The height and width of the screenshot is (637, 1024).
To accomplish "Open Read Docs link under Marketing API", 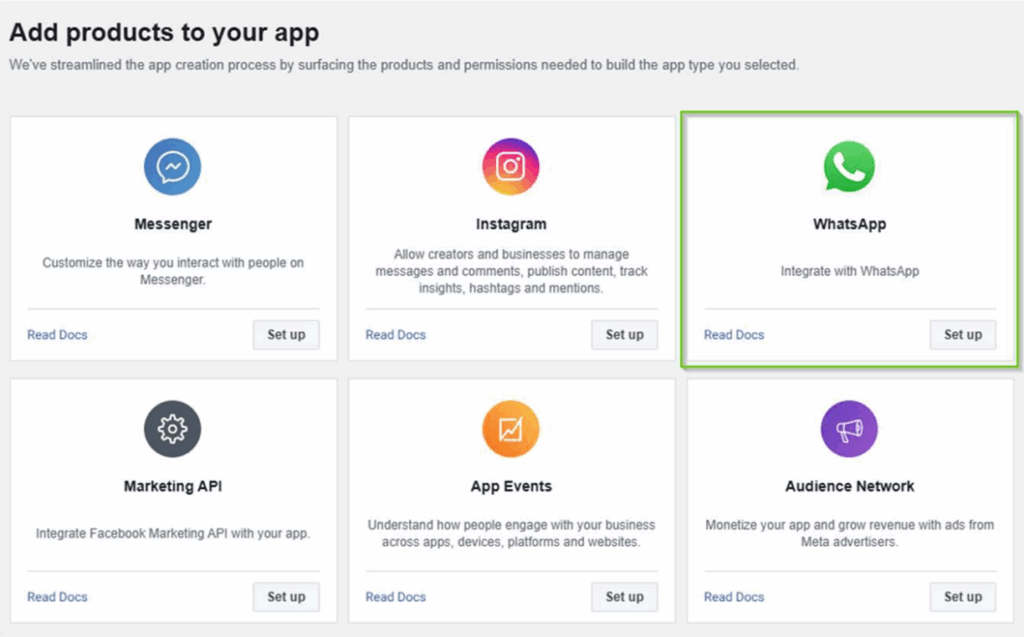I will (57, 597).
